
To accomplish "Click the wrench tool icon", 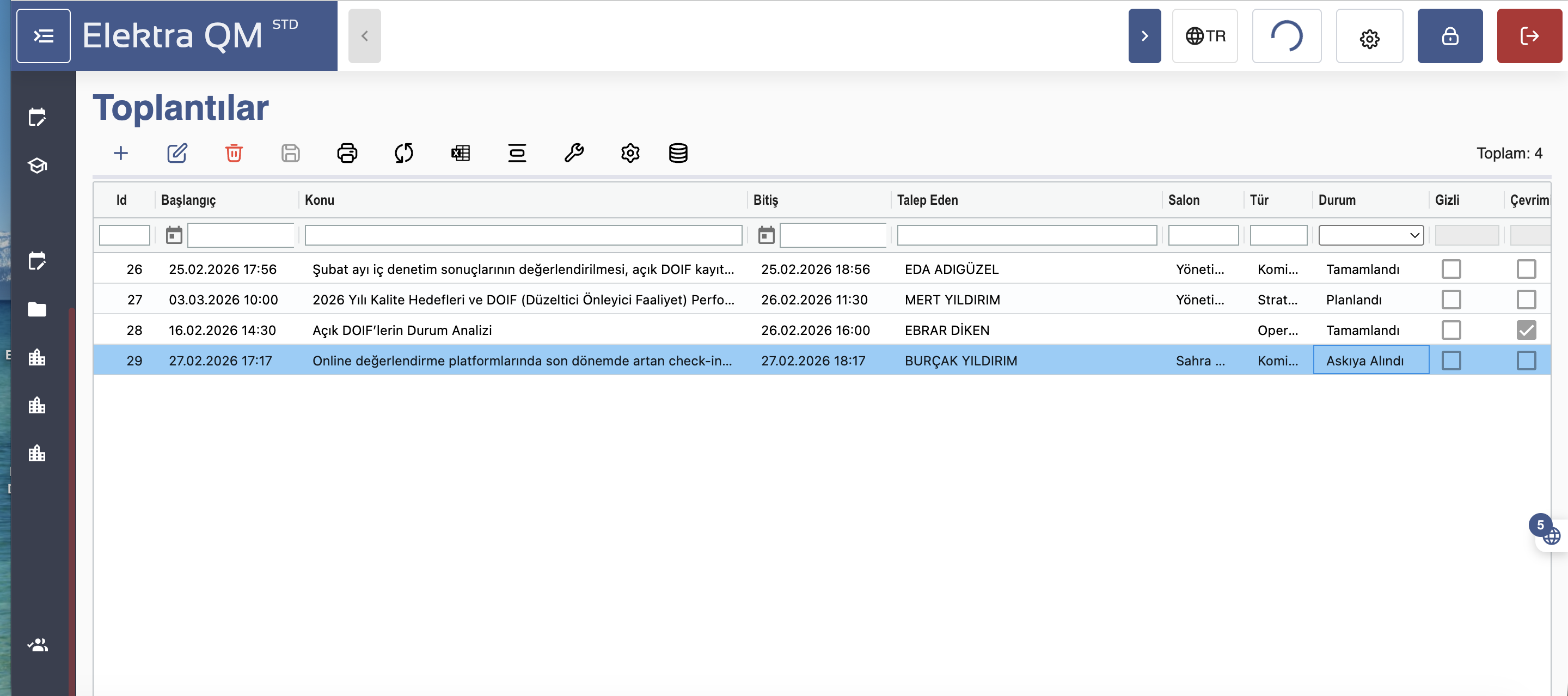I will [x=573, y=153].
